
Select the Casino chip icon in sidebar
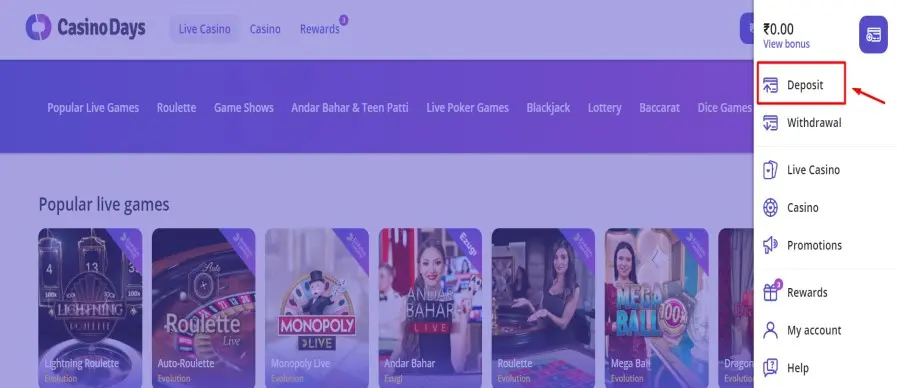(771, 208)
